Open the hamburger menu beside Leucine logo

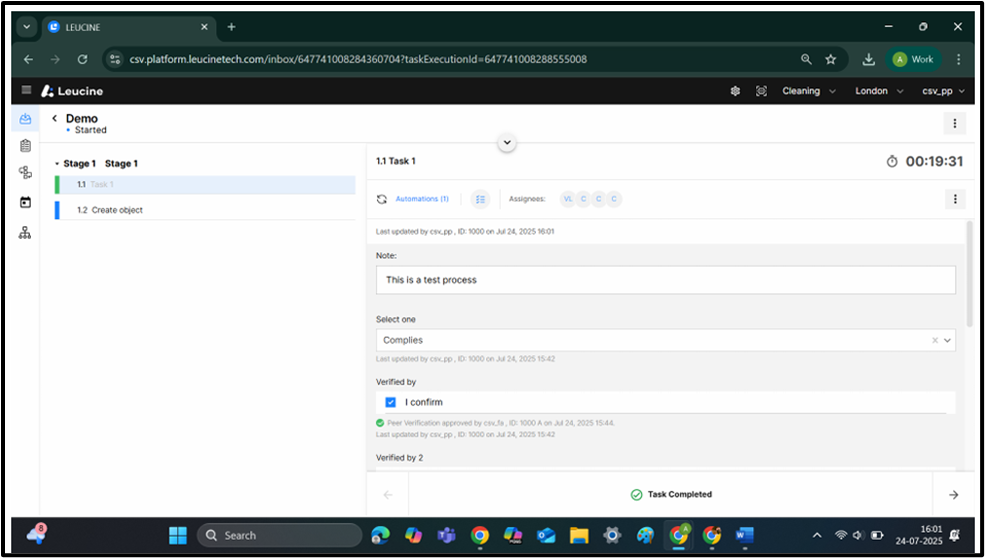[26, 91]
